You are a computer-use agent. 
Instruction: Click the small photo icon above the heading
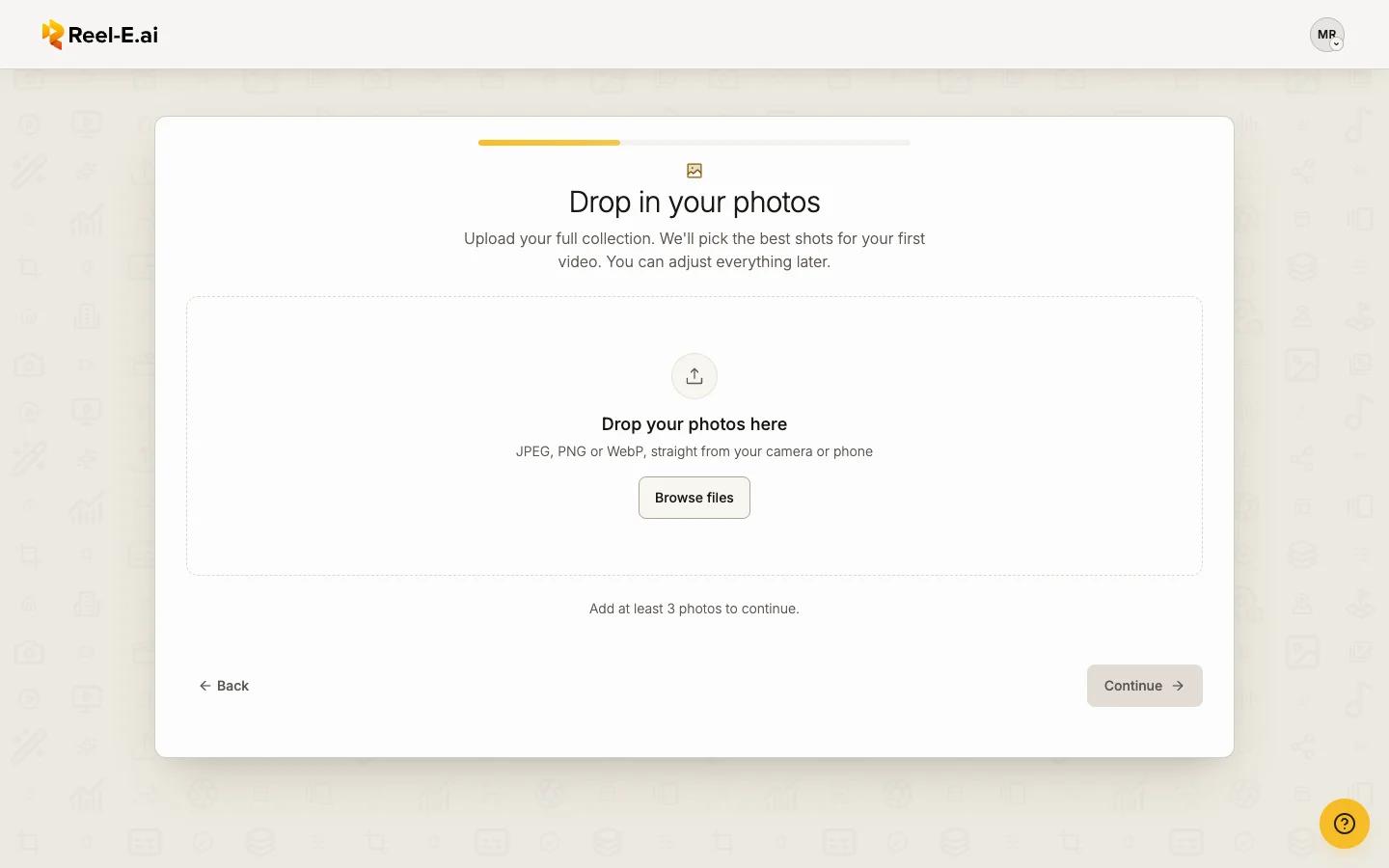coord(694,171)
